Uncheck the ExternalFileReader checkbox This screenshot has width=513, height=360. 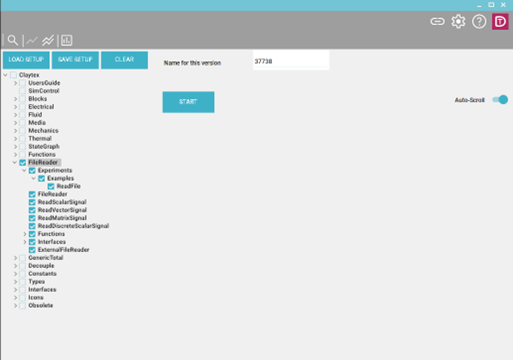pyautogui.click(x=32, y=250)
